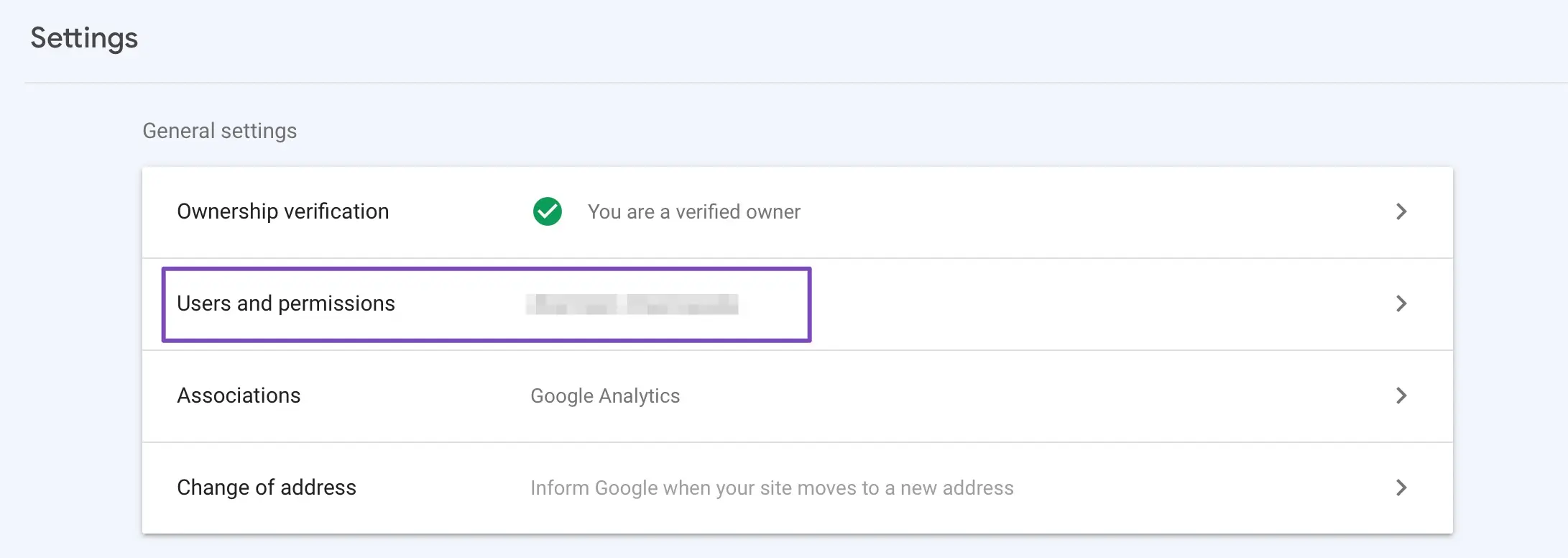The height and width of the screenshot is (558, 1568).
Task: Open the Ownership verification label
Action: point(282,211)
